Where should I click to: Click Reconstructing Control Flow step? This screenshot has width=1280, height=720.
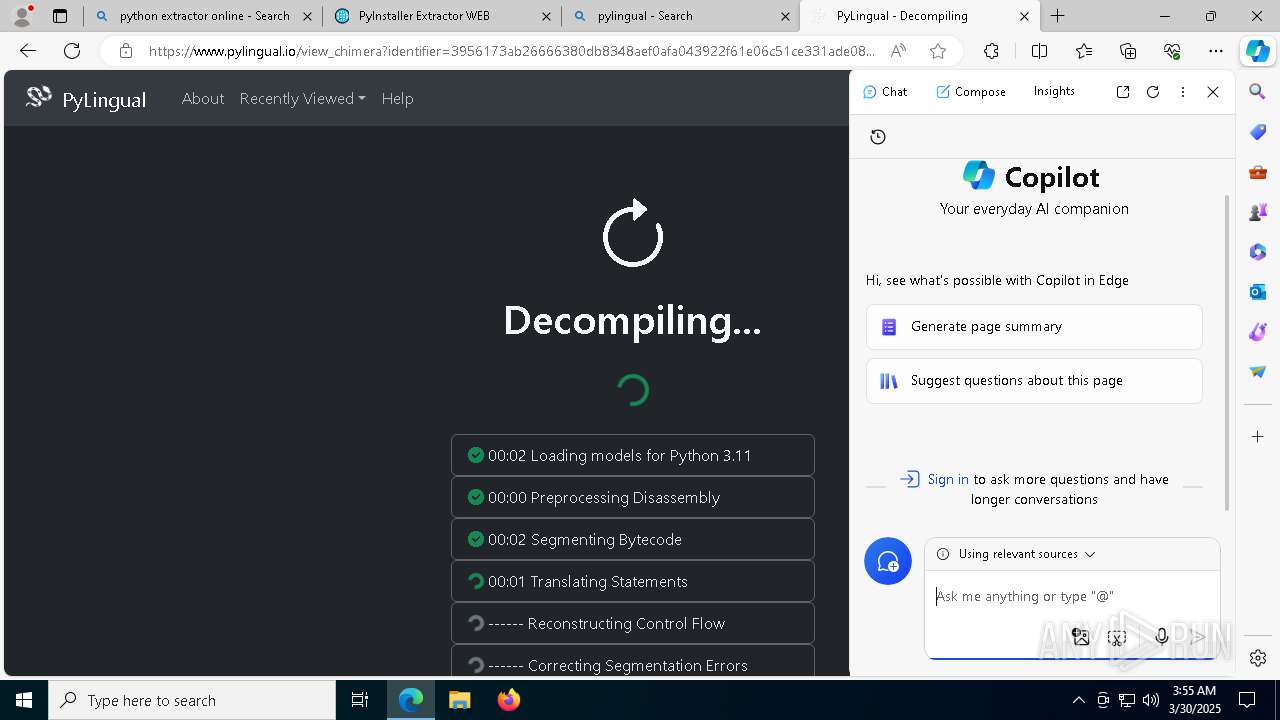point(633,623)
